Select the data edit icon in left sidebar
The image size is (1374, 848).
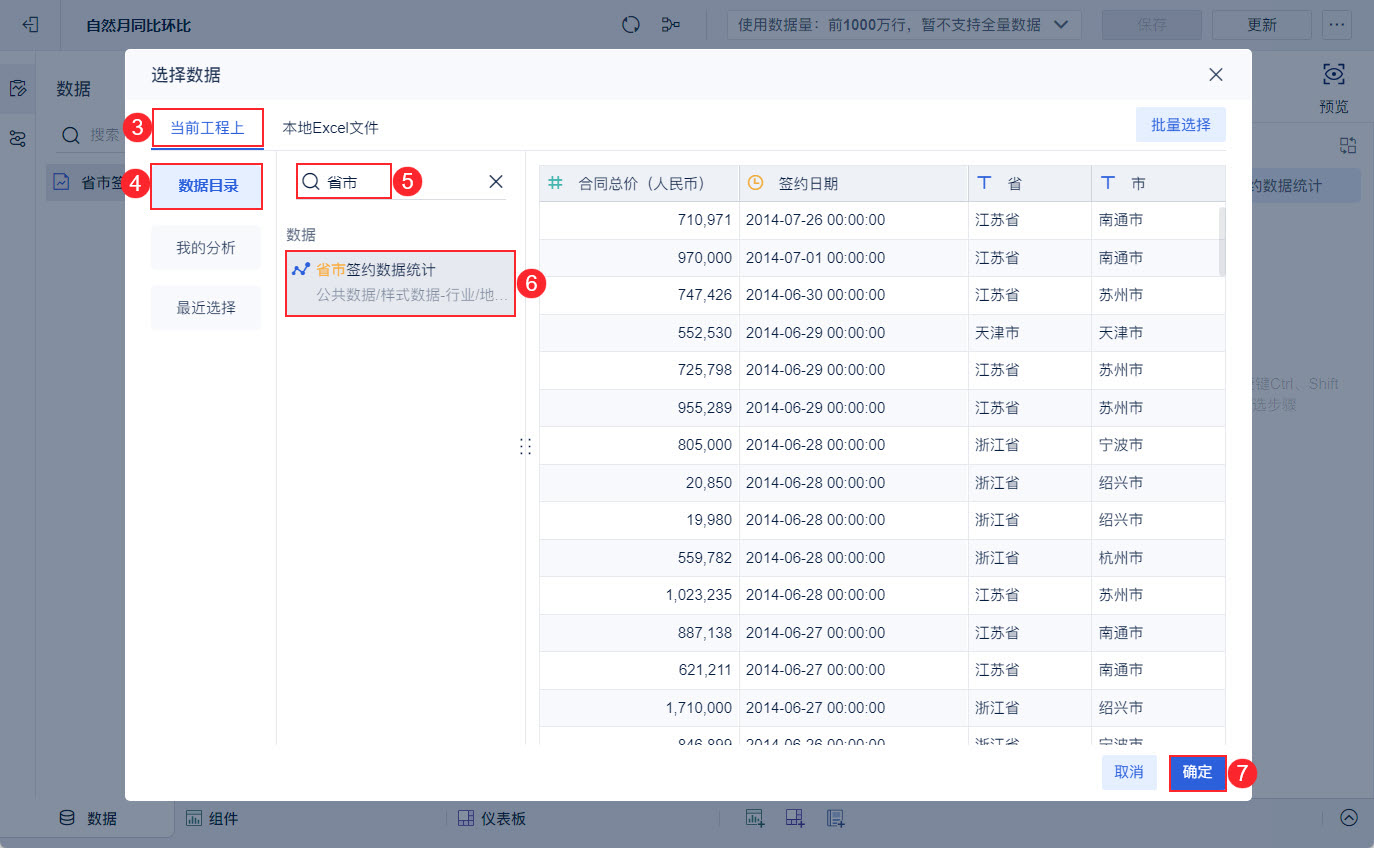(x=17, y=88)
